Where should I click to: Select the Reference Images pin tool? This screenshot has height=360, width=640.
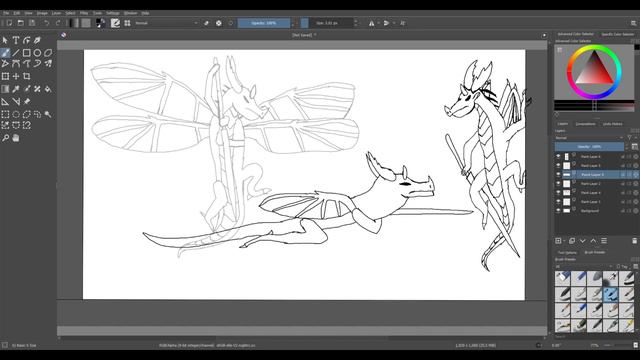[x=27, y=102]
